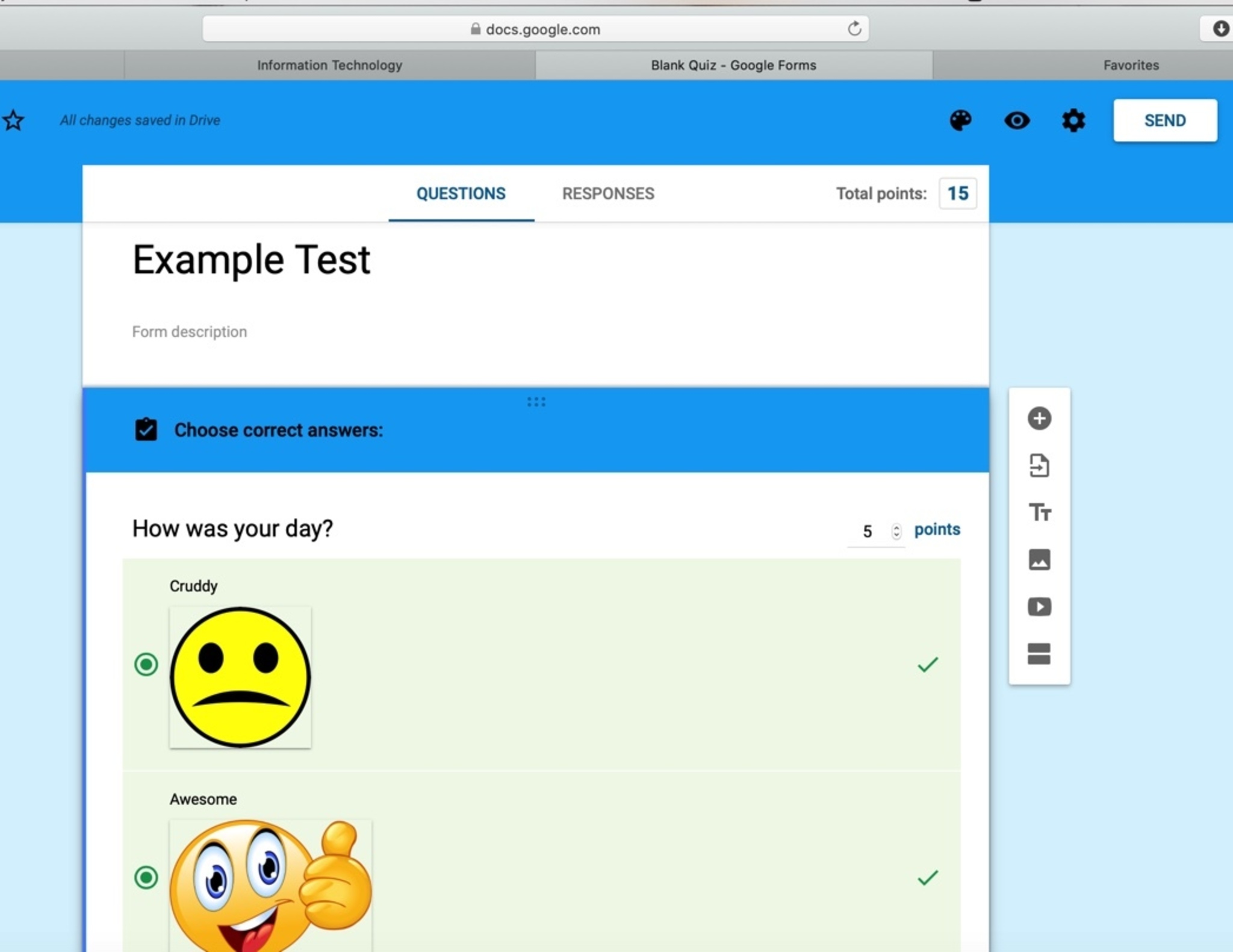Click the Add video icon
The image size is (1233, 952).
pyautogui.click(x=1039, y=606)
